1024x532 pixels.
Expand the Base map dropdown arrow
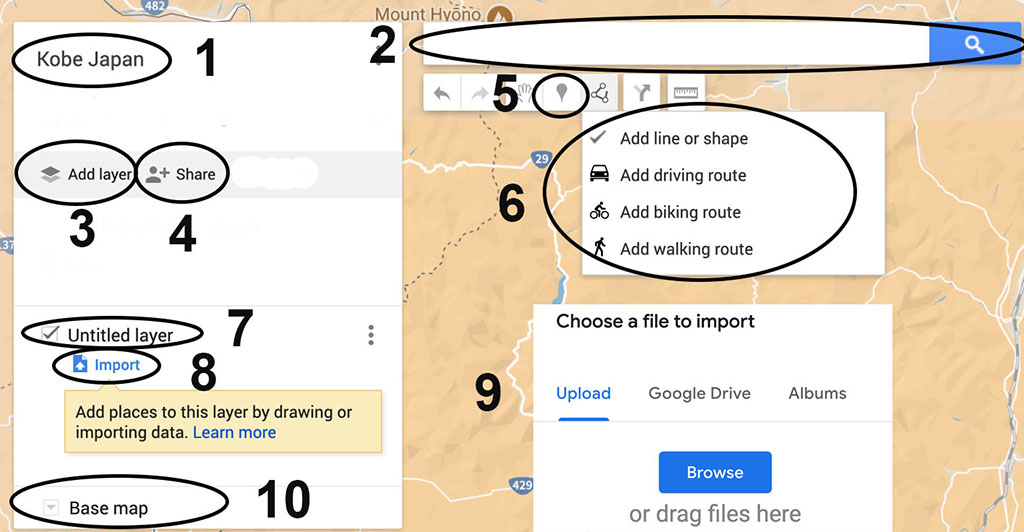point(51,507)
